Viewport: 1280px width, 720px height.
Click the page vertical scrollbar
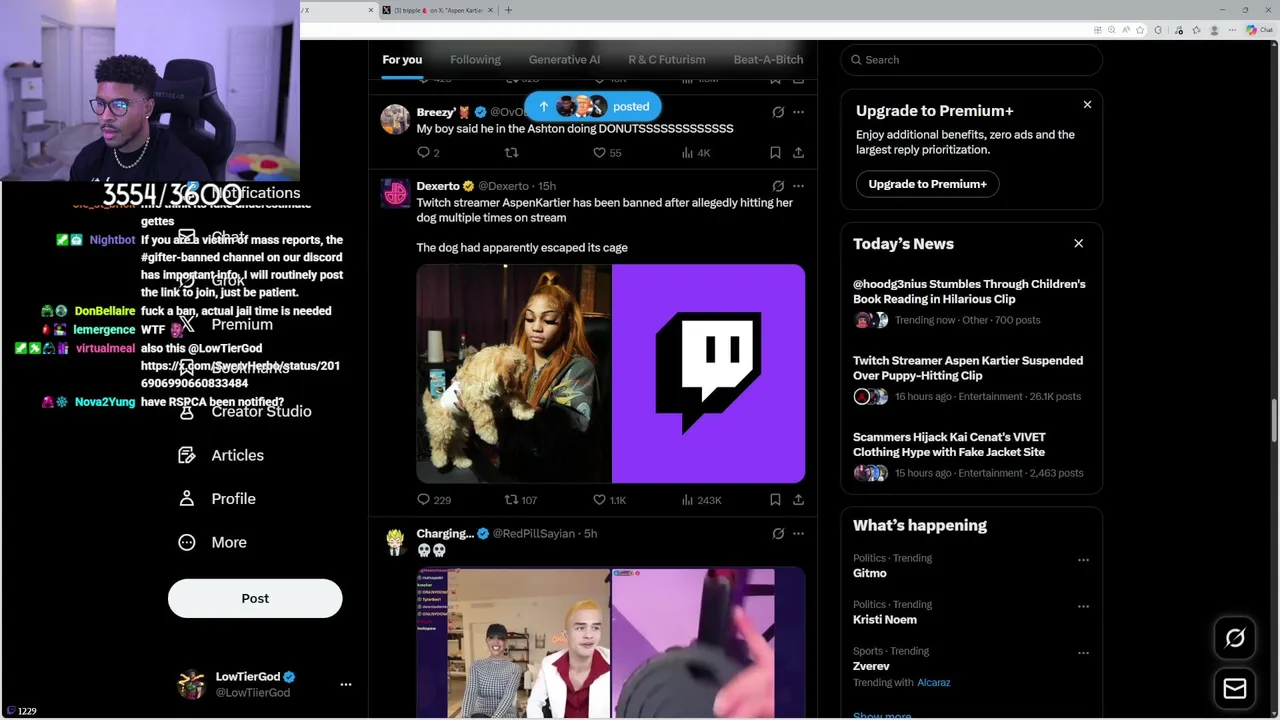[1274, 420]
